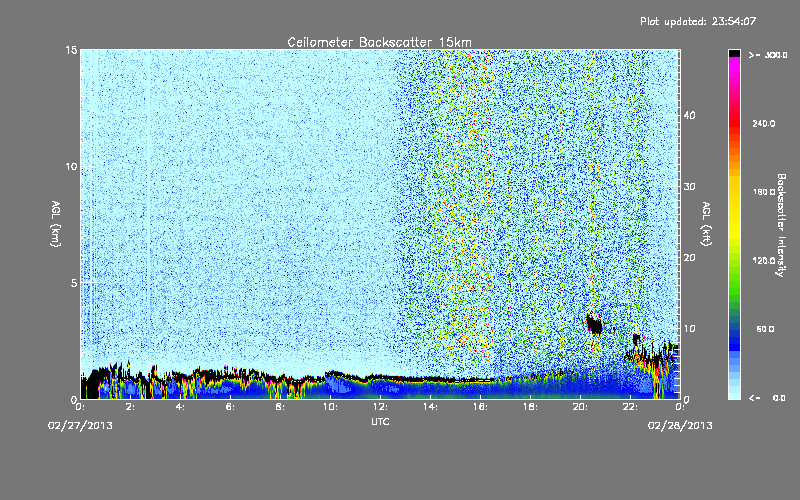
Task: Click the AGL (kft) right axis label
Action: click(707, 224)
